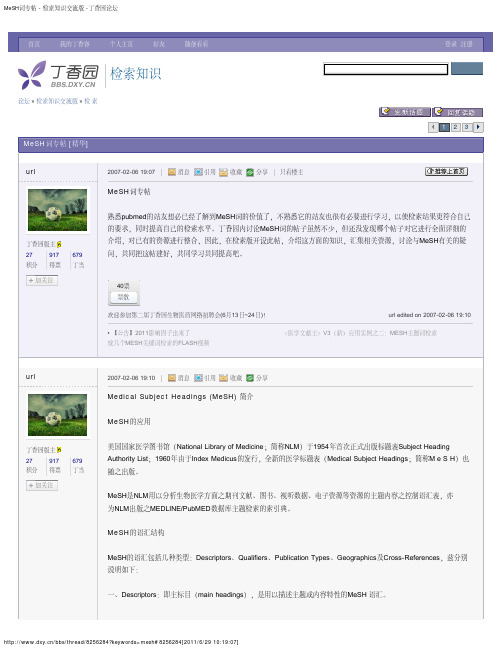Click username url in the 19:07 post
502x649 pixels.
pyautogui.click(x=31, y=171)
